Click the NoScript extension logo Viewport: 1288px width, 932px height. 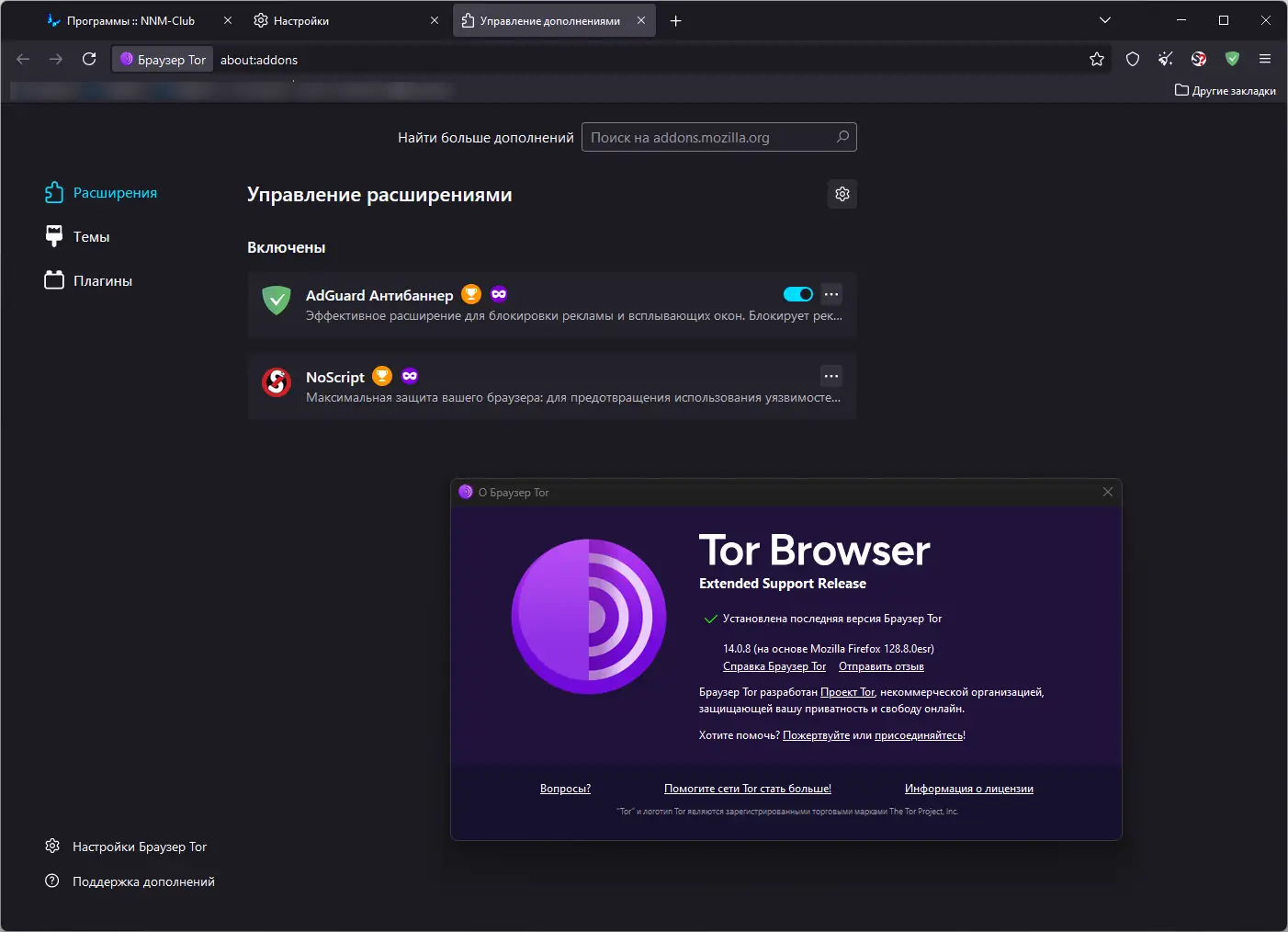277,381
